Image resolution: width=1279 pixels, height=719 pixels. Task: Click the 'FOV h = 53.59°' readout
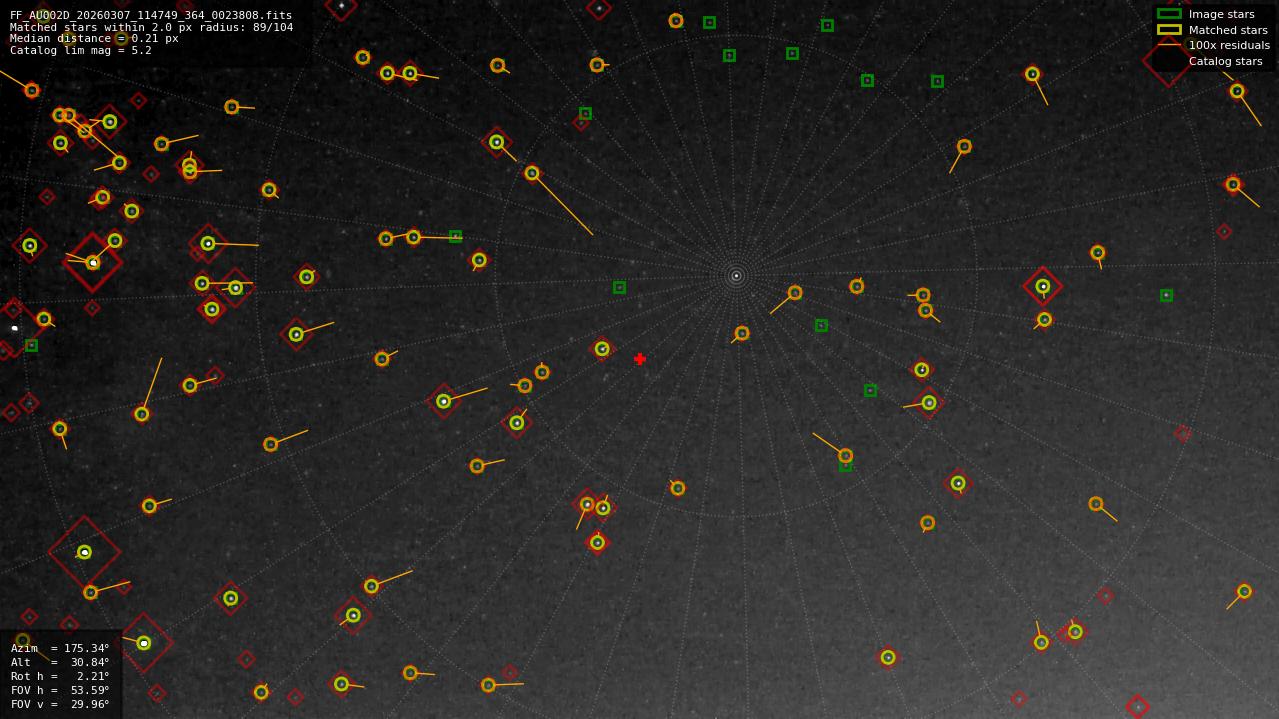click(60, 690)
